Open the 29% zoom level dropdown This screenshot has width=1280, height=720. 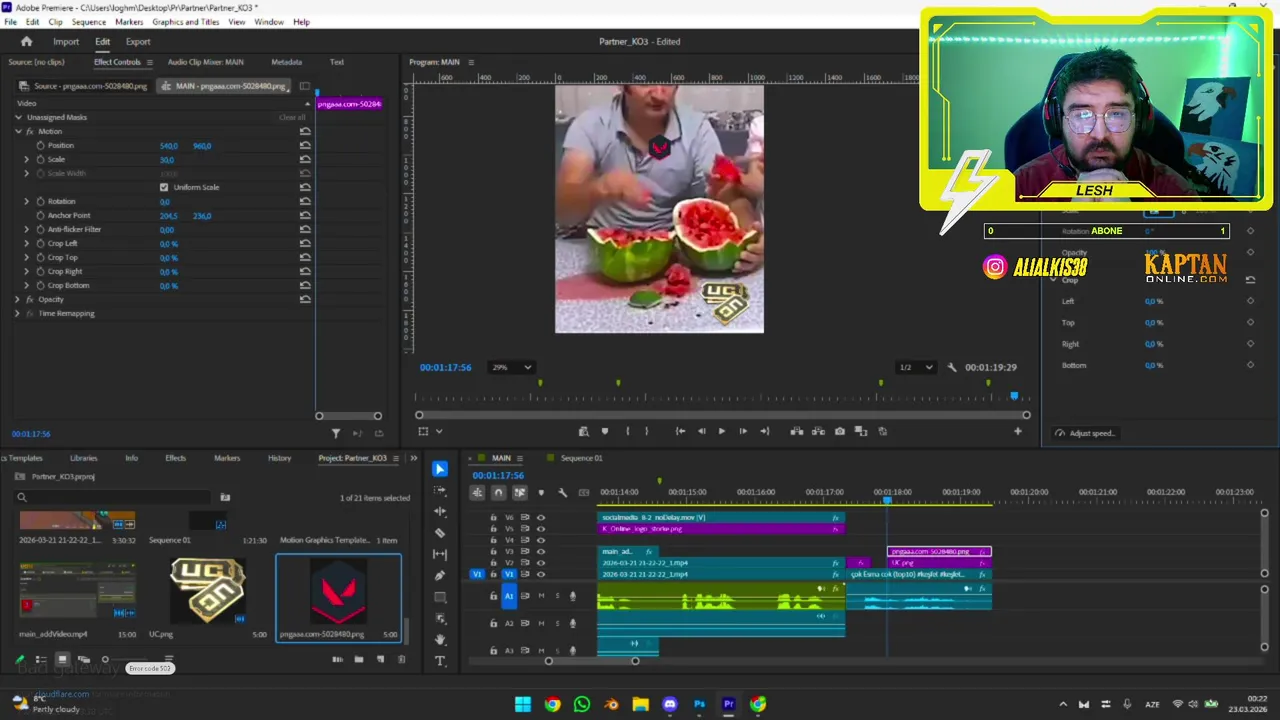pyautogui.click(x=512, y=367)
